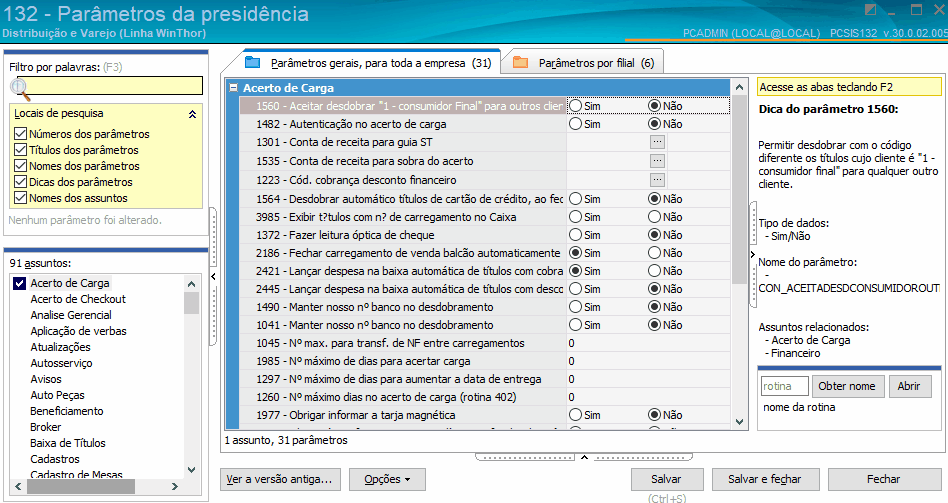Select Avisos subject
This screenshot has height=503, width=948.
click(46, 379)
